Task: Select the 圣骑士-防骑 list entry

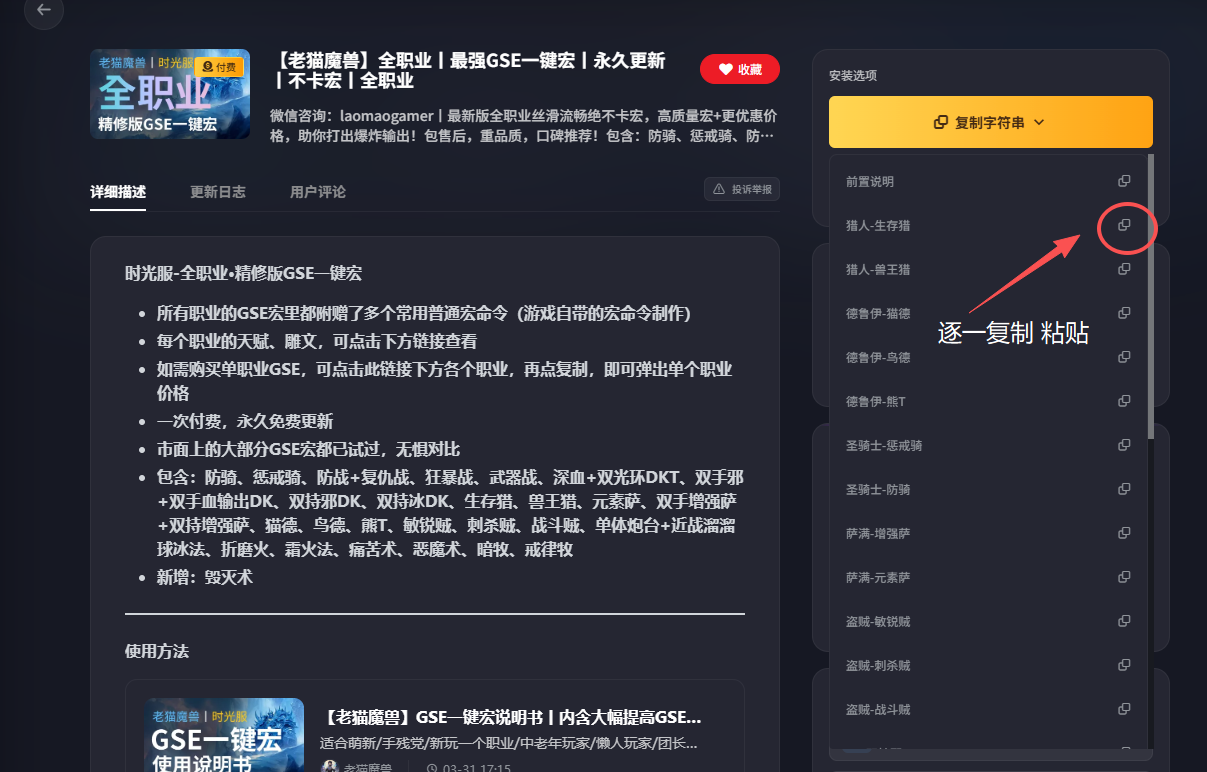Action: pyautogui.click(x=988, y=489)
